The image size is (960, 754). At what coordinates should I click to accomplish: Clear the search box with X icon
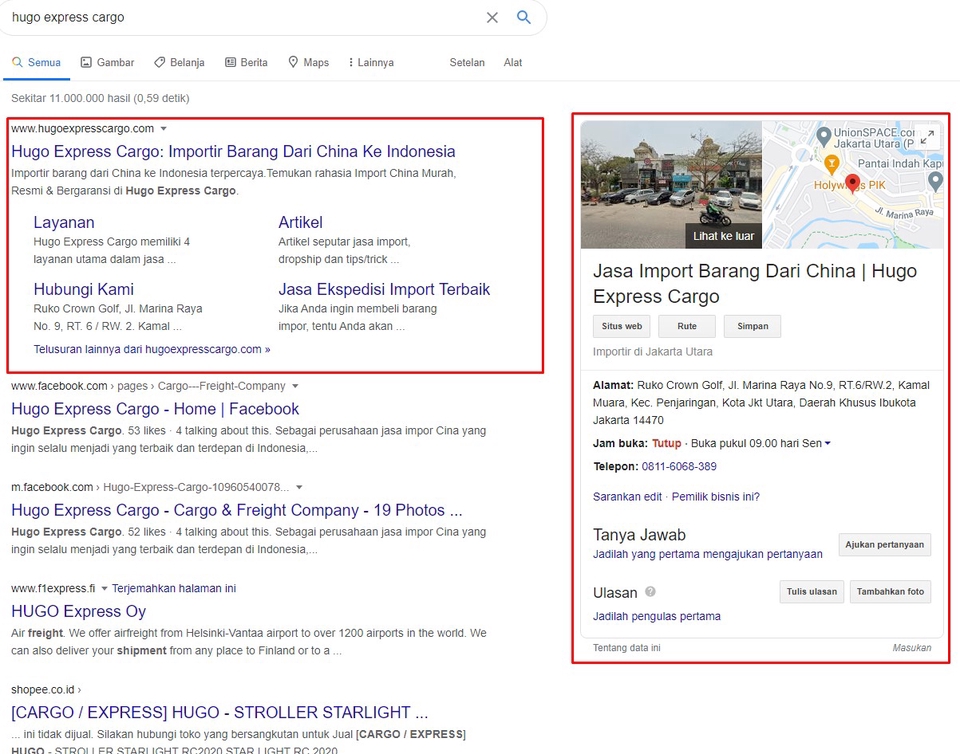click(492, 17)
